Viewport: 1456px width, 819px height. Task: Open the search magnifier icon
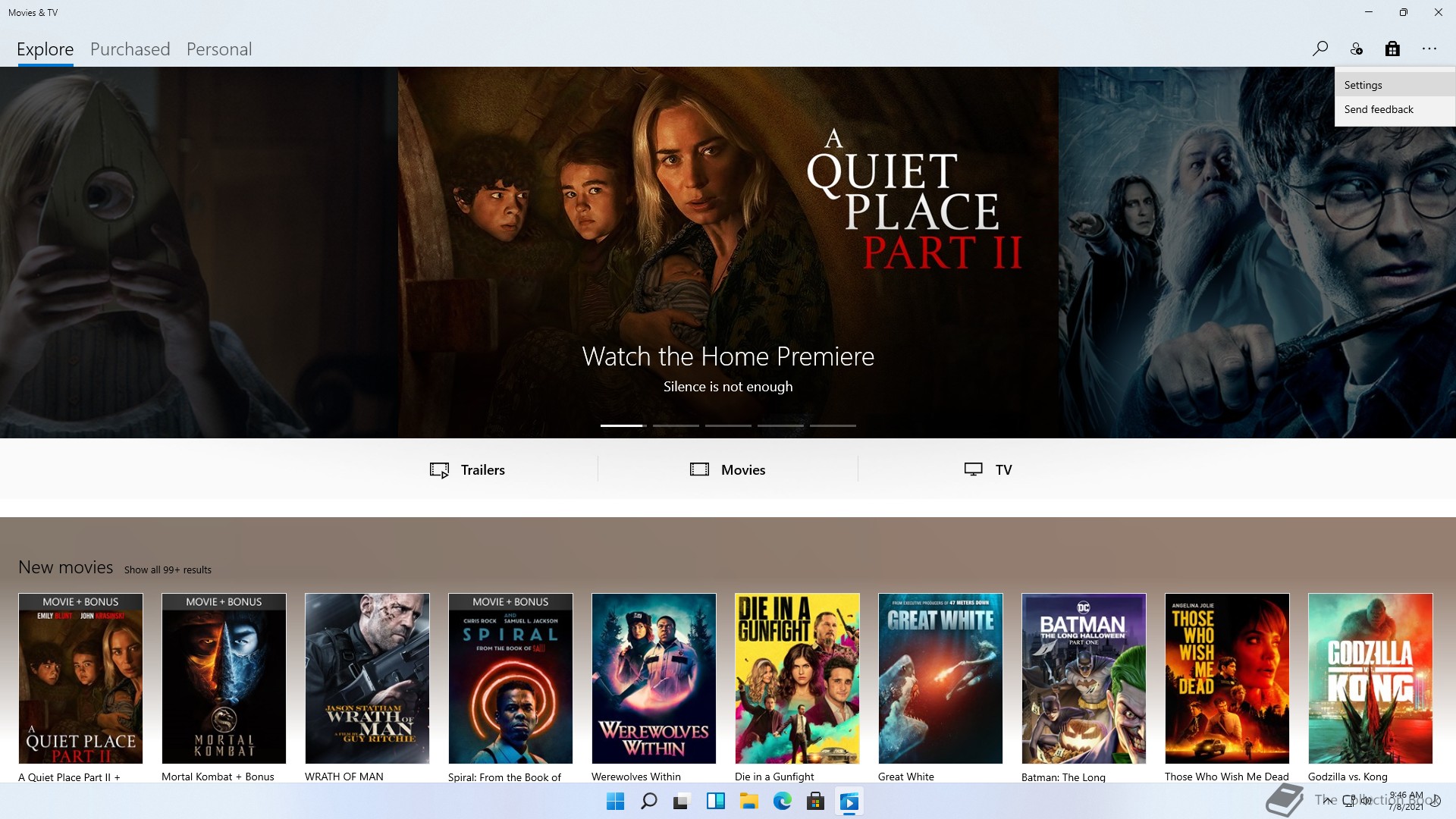click(1319, 49)
